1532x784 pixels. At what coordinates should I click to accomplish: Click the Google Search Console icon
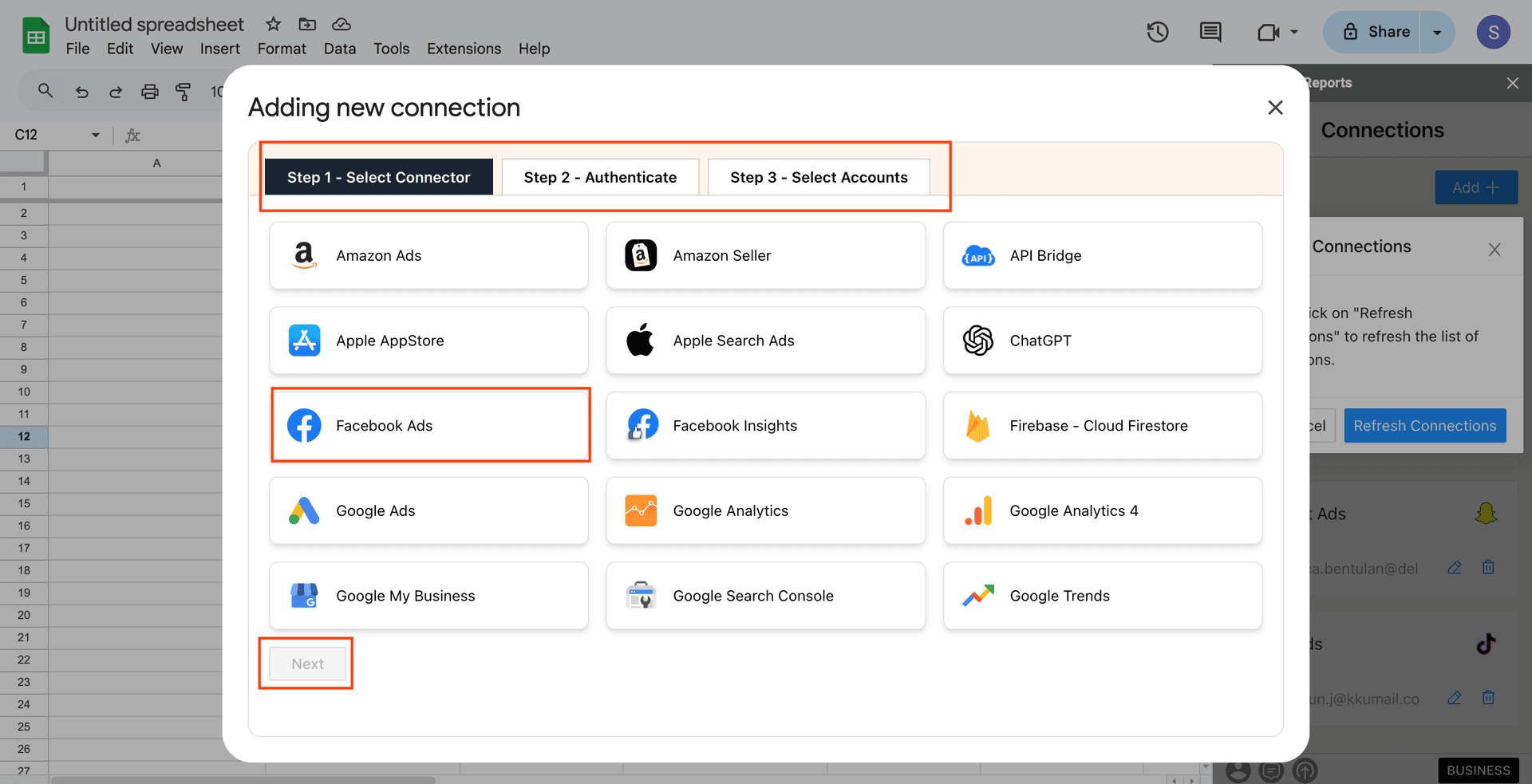pyautogui.click(x=641, y=596)
